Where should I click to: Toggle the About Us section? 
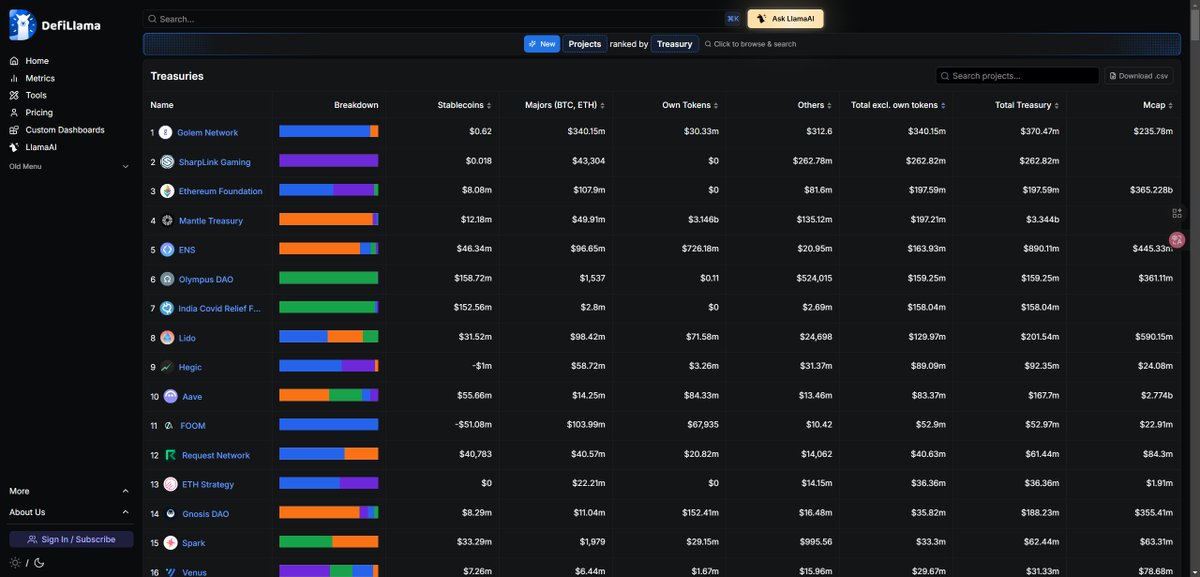(125, 512)
